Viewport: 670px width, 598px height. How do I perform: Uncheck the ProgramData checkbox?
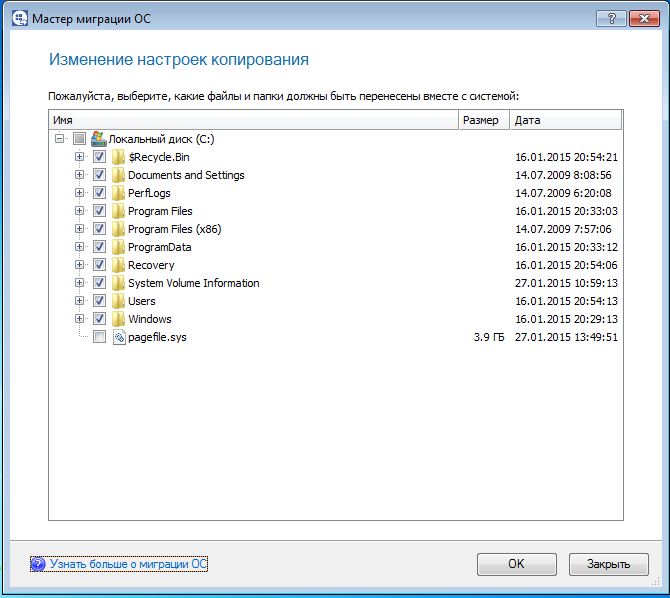coord(99,247)
